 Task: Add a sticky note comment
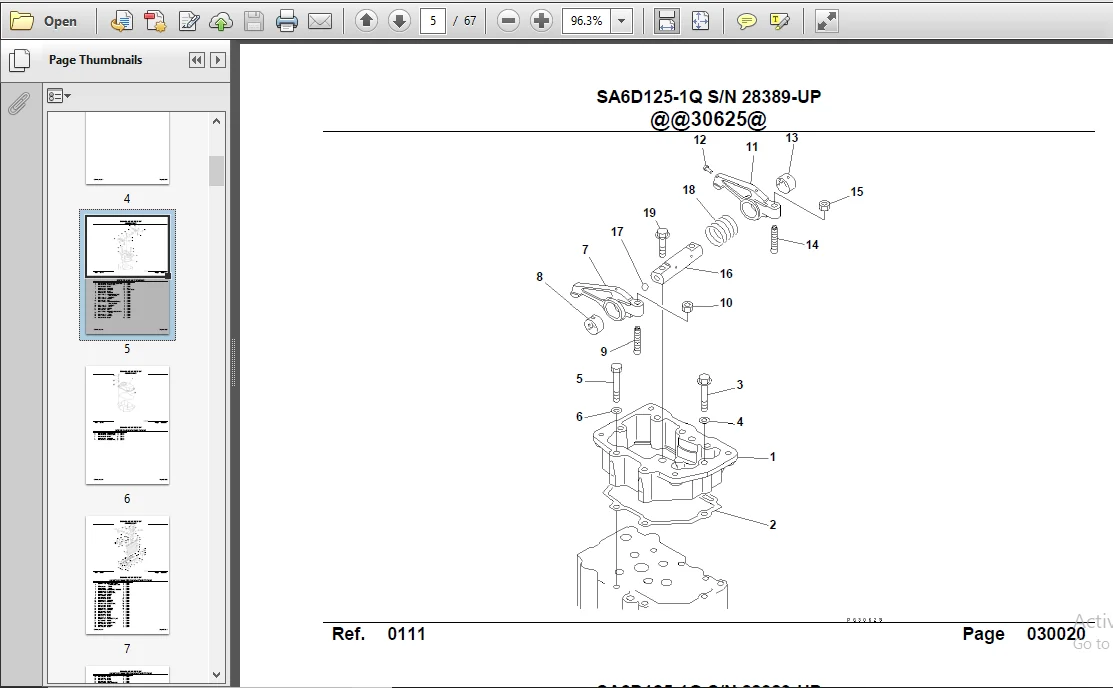point(747,21)
